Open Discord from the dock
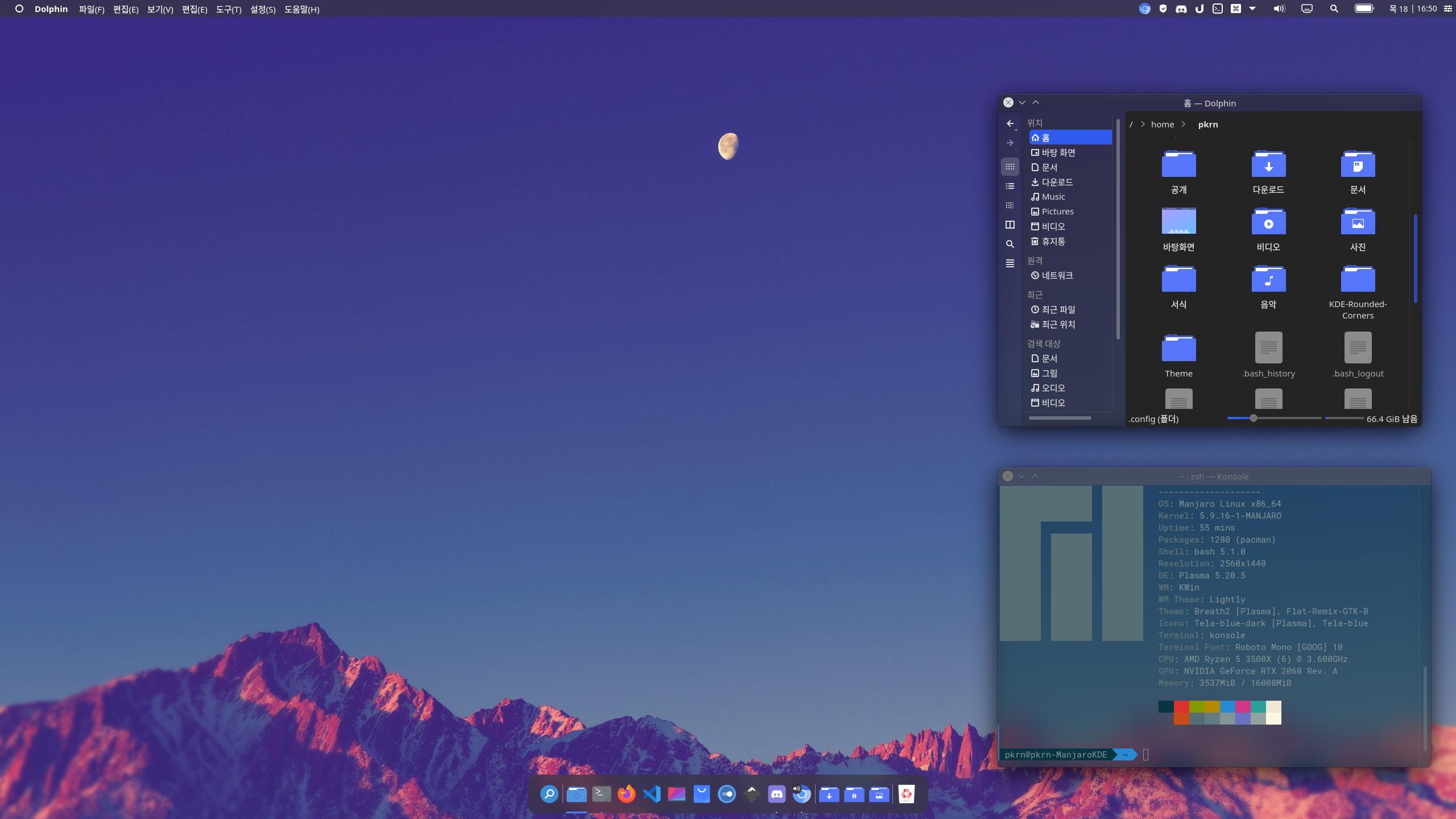 (x=776, y=794)
